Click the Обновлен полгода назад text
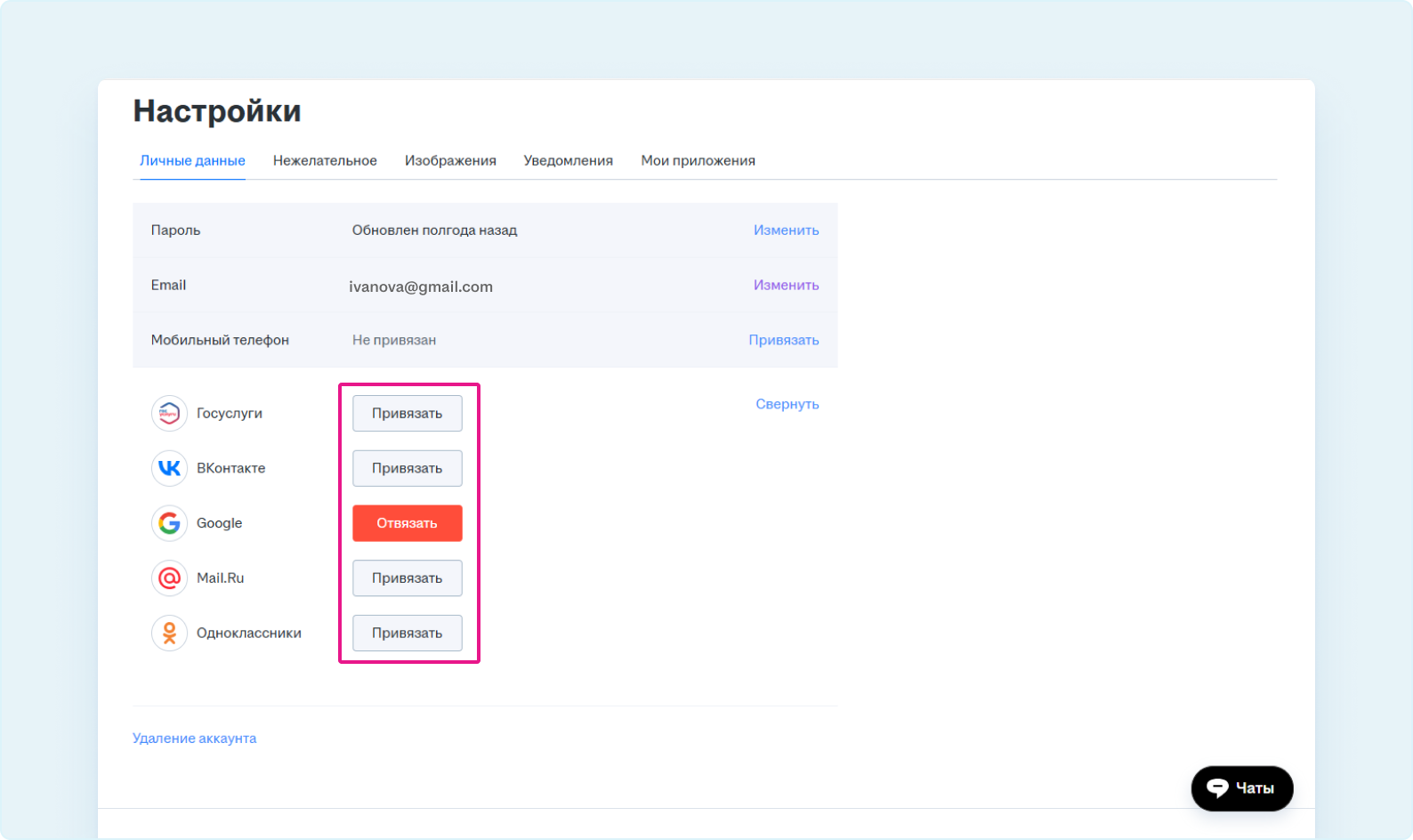 pos(434,230)
